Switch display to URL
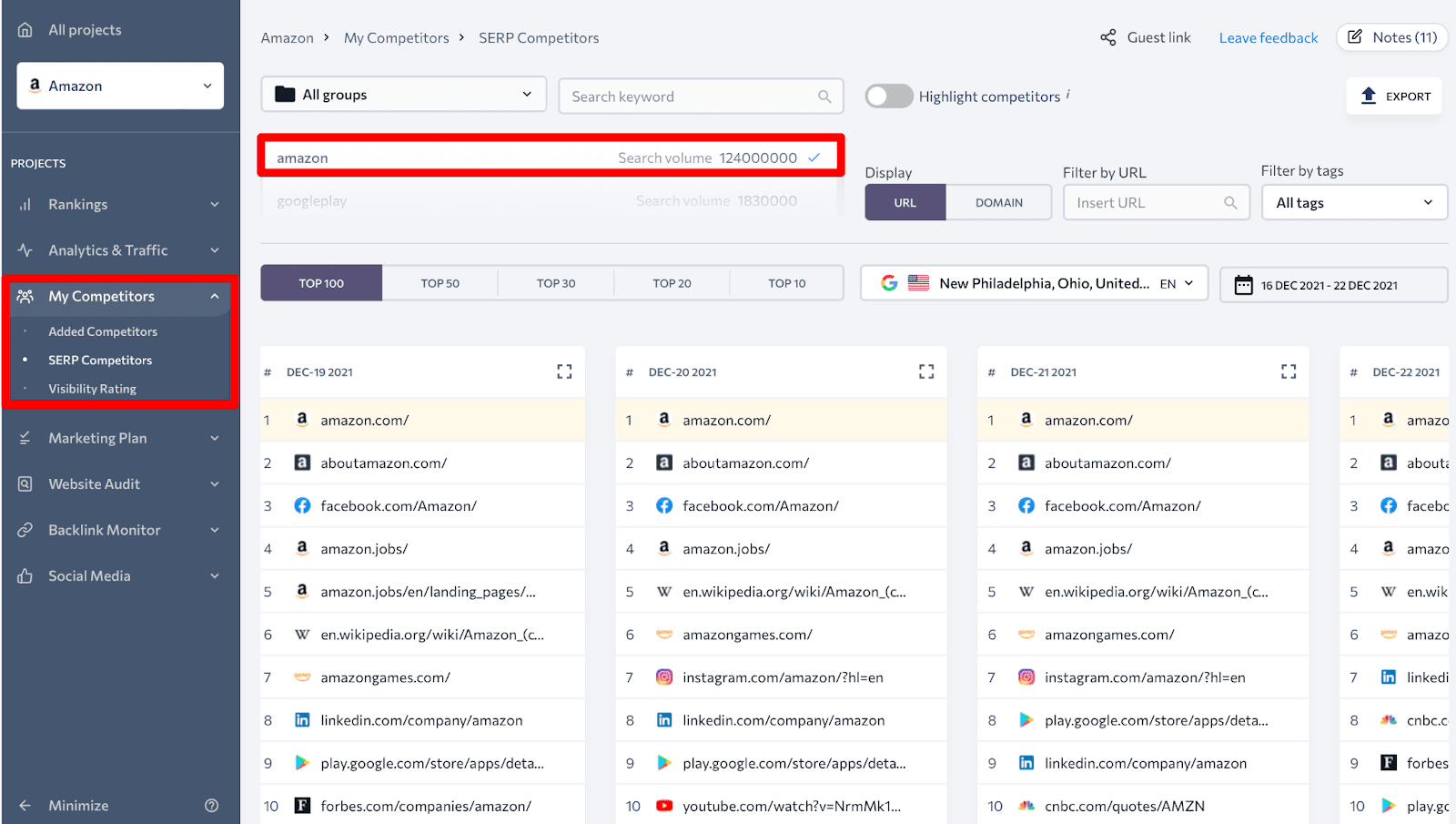Image resolution: width=1456 pixels, height=824 pixels. (905, 203)
